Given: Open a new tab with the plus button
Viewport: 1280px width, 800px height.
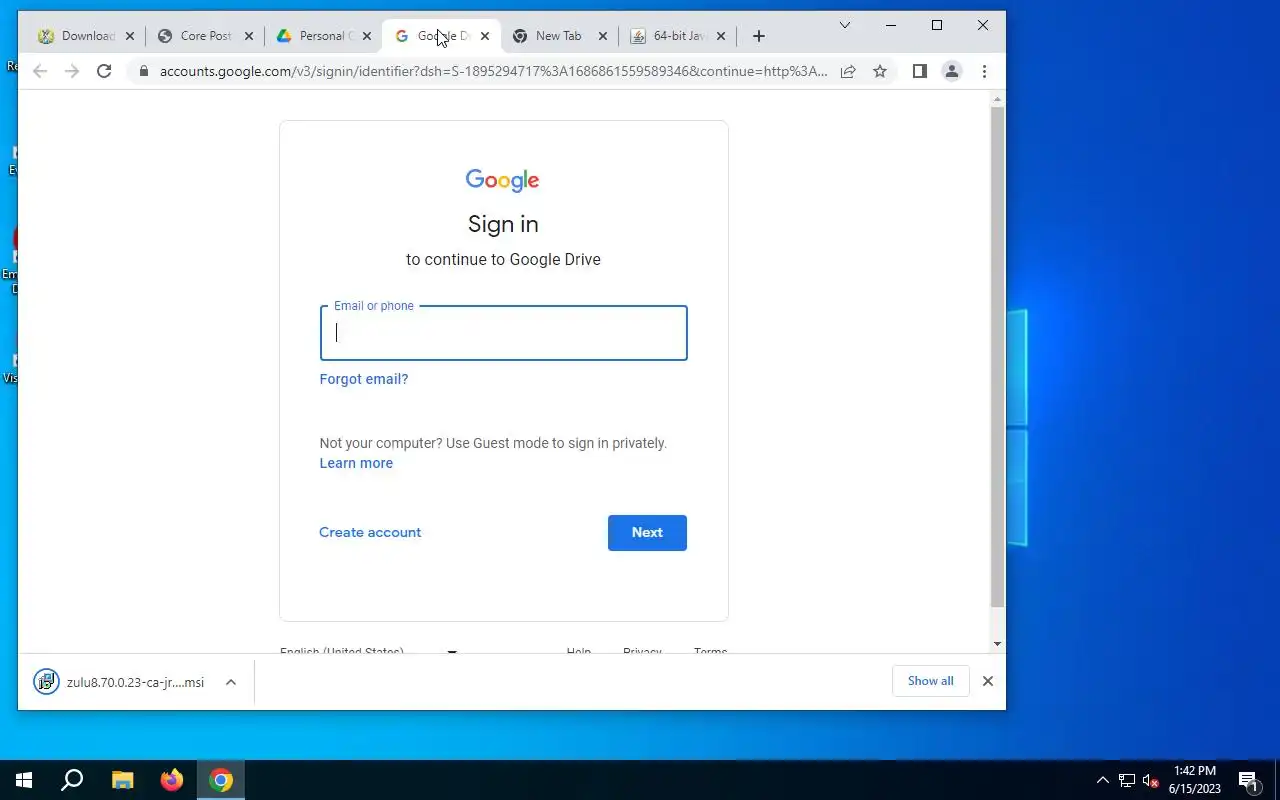Looking at the screenshot, I should [x=758, y=36].
